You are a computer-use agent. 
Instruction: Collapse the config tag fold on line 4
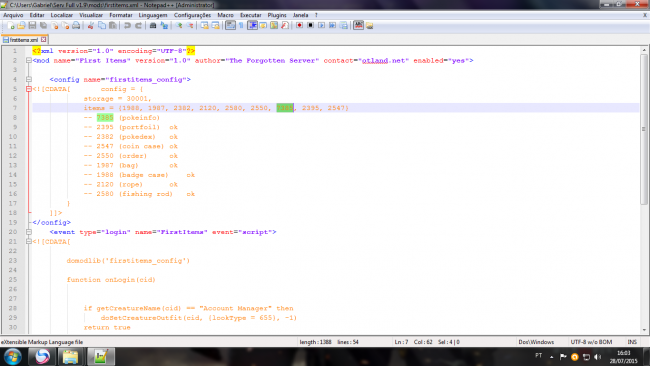(x=29, y=79)
